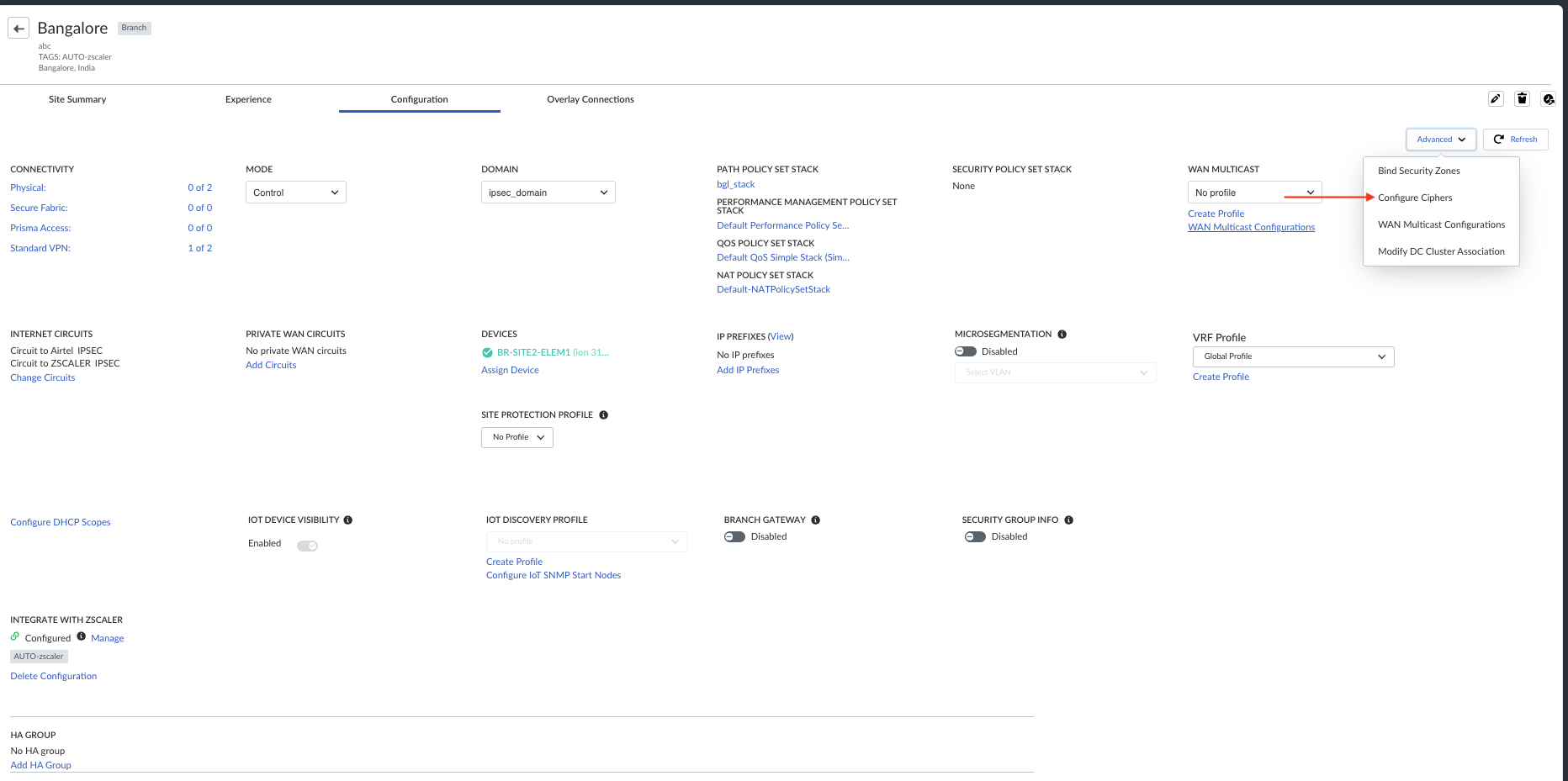Click Configure IoT SNMP Start Nodes

coord(554,575)
